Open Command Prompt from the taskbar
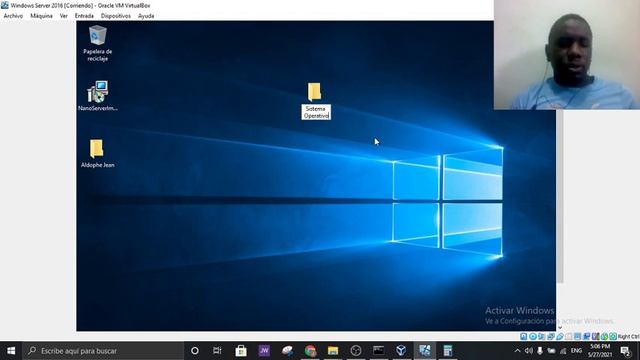 (x=378, y=351)
